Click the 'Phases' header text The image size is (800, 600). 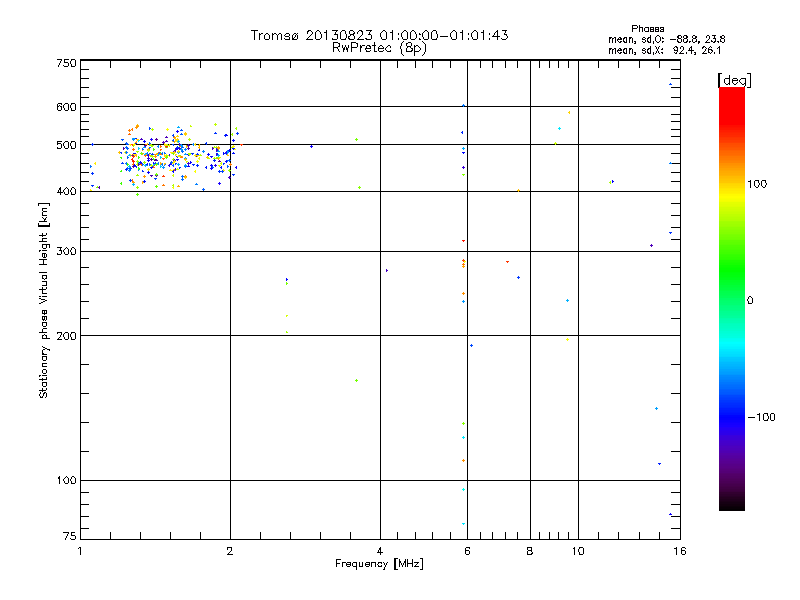coord(647,29)
